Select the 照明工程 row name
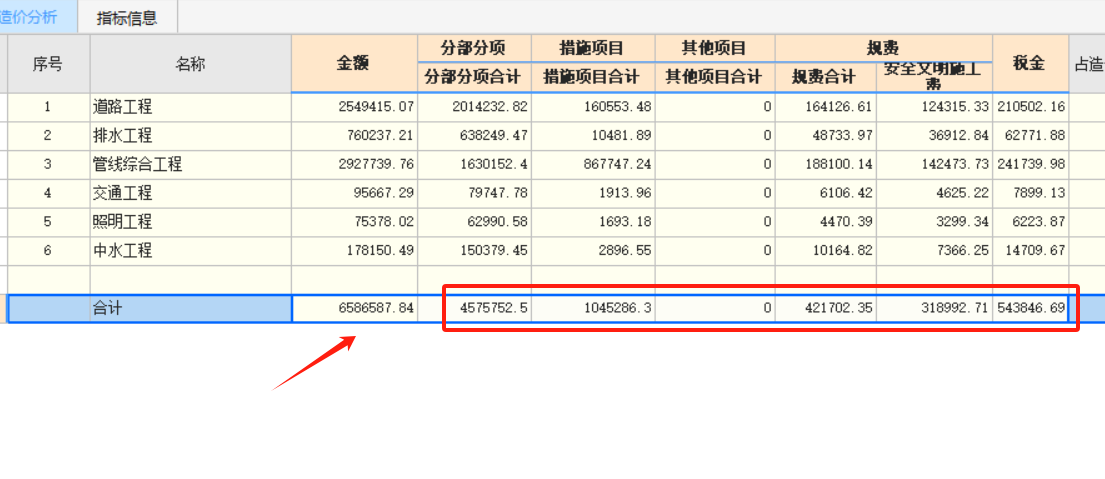The height and width of the screenshot is (479, 1105). tap(190, 223)
